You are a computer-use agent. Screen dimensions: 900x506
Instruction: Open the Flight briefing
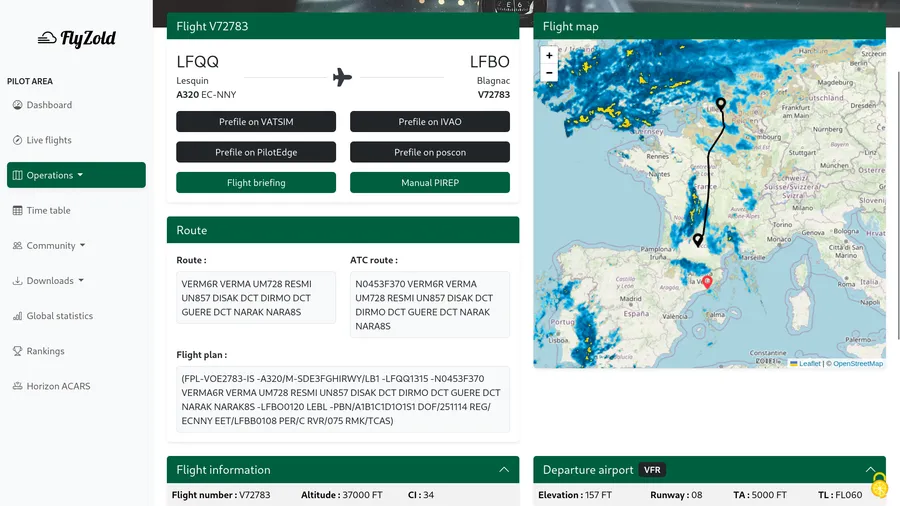pyautogui.click(x=256, y=183)
